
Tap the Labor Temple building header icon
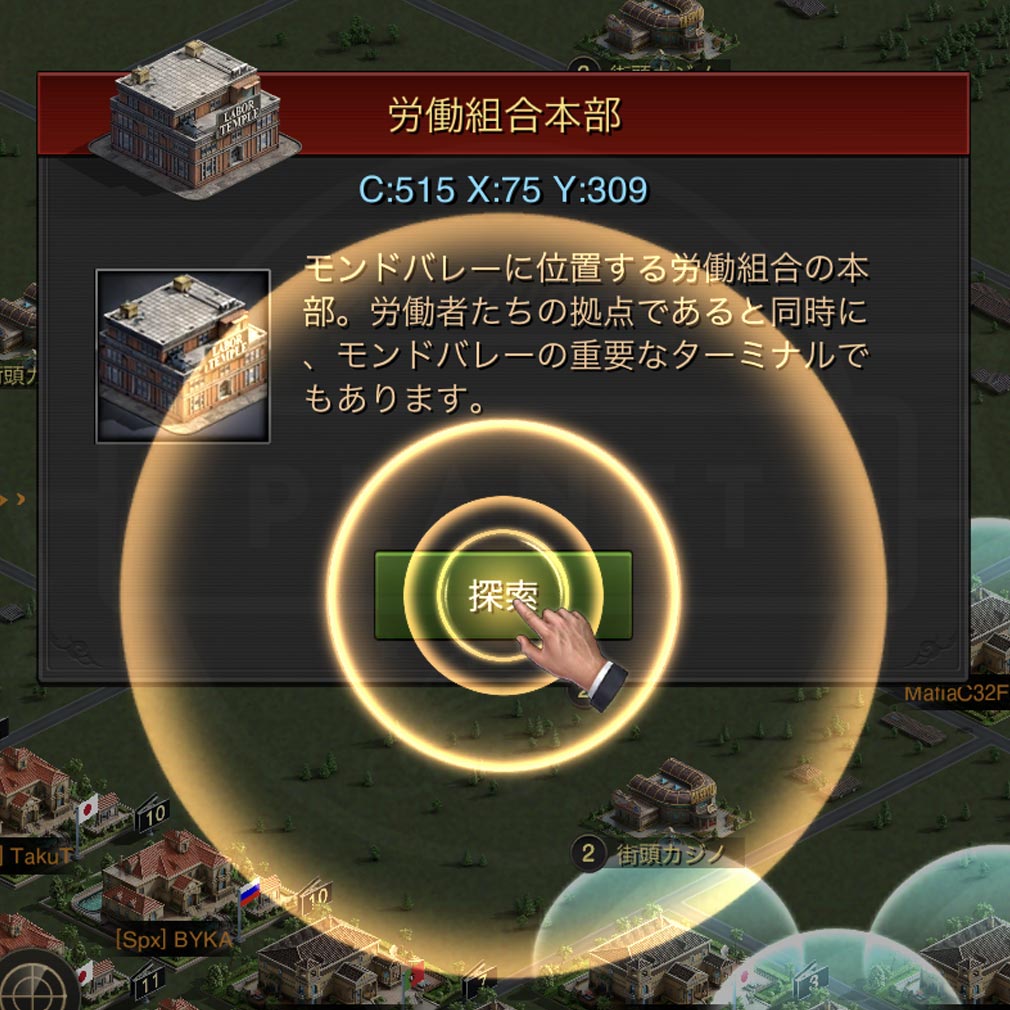[195, 116]
